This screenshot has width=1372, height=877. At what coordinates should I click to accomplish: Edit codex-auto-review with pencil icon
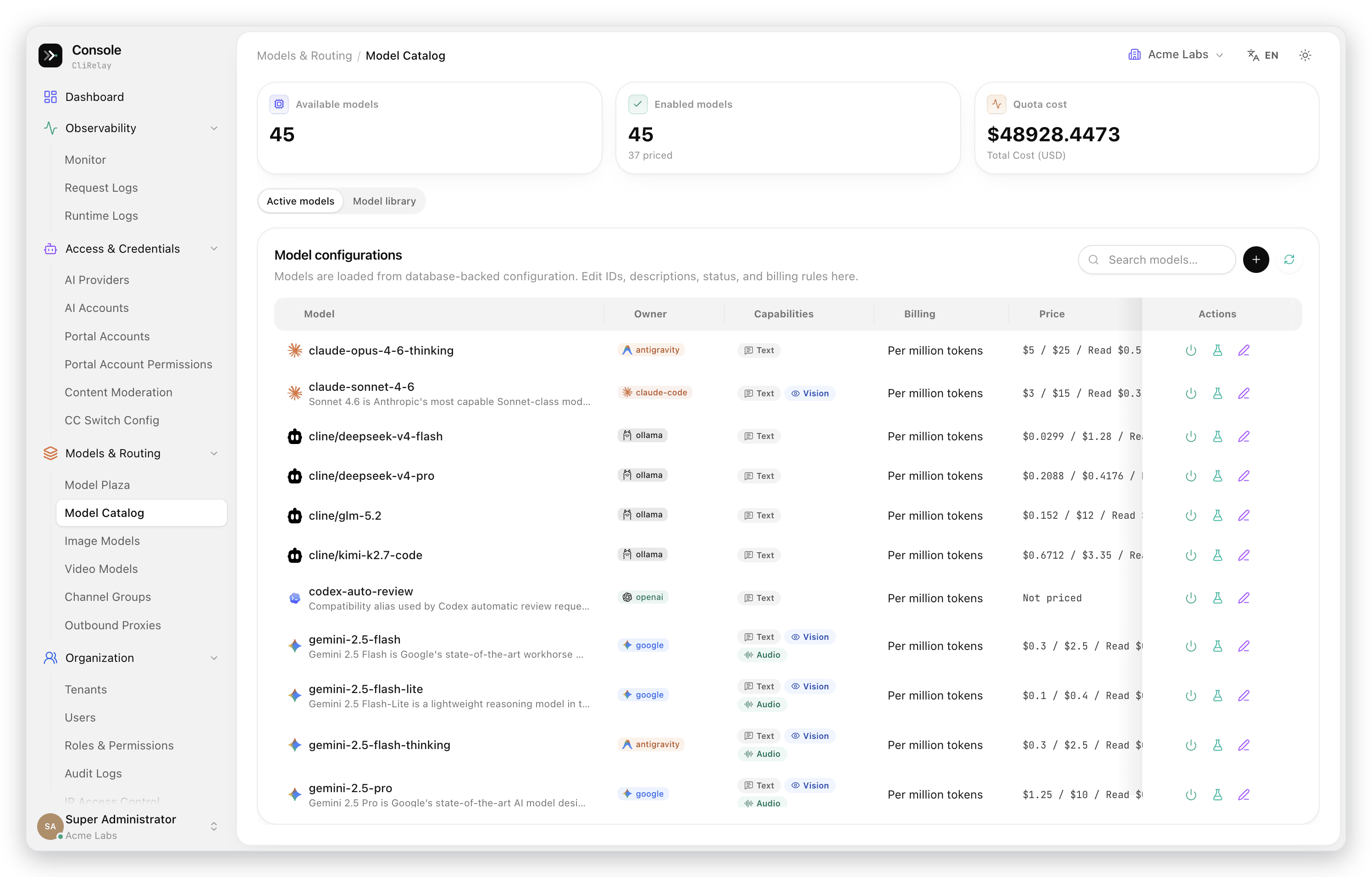(x=1243, y=598)
